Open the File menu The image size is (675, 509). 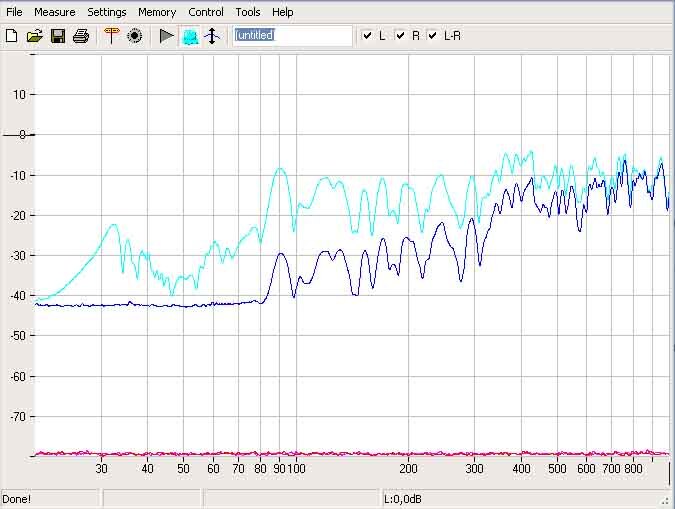pyautogui.click(x=14, y=12)
